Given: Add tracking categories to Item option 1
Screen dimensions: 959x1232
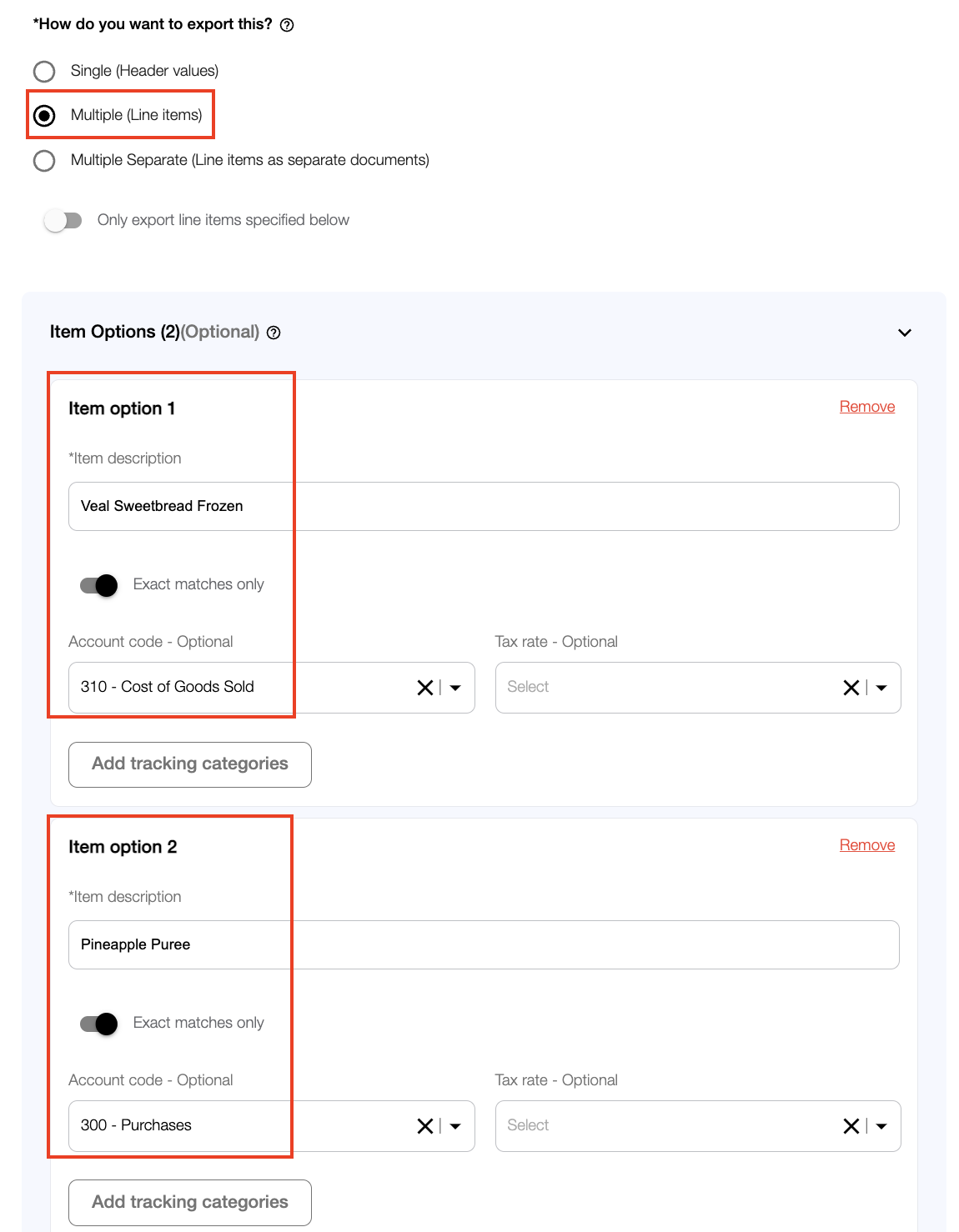Looking at the screenshot, I should (190, 764).
